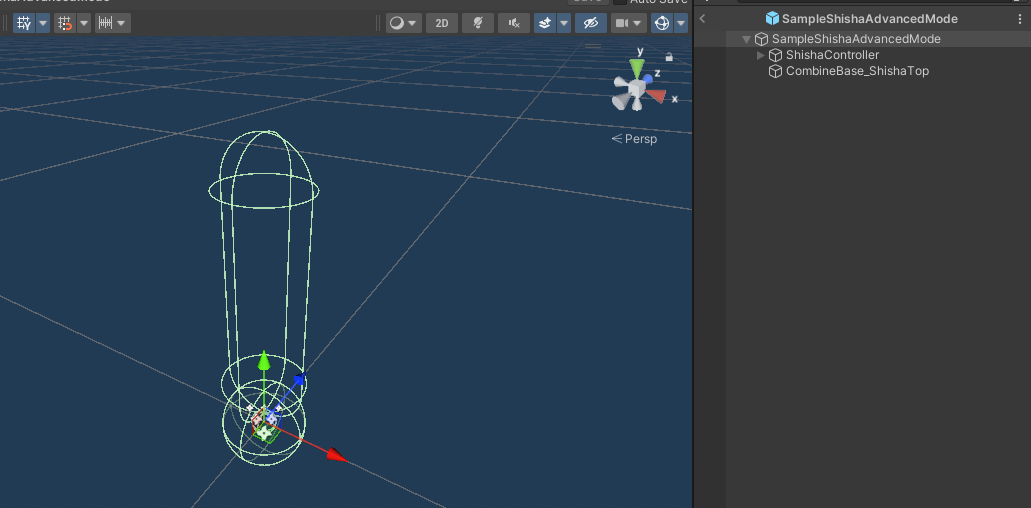Toggle scene lighting button
This screenshot has width=1031, height=508.
pos(478,24)
